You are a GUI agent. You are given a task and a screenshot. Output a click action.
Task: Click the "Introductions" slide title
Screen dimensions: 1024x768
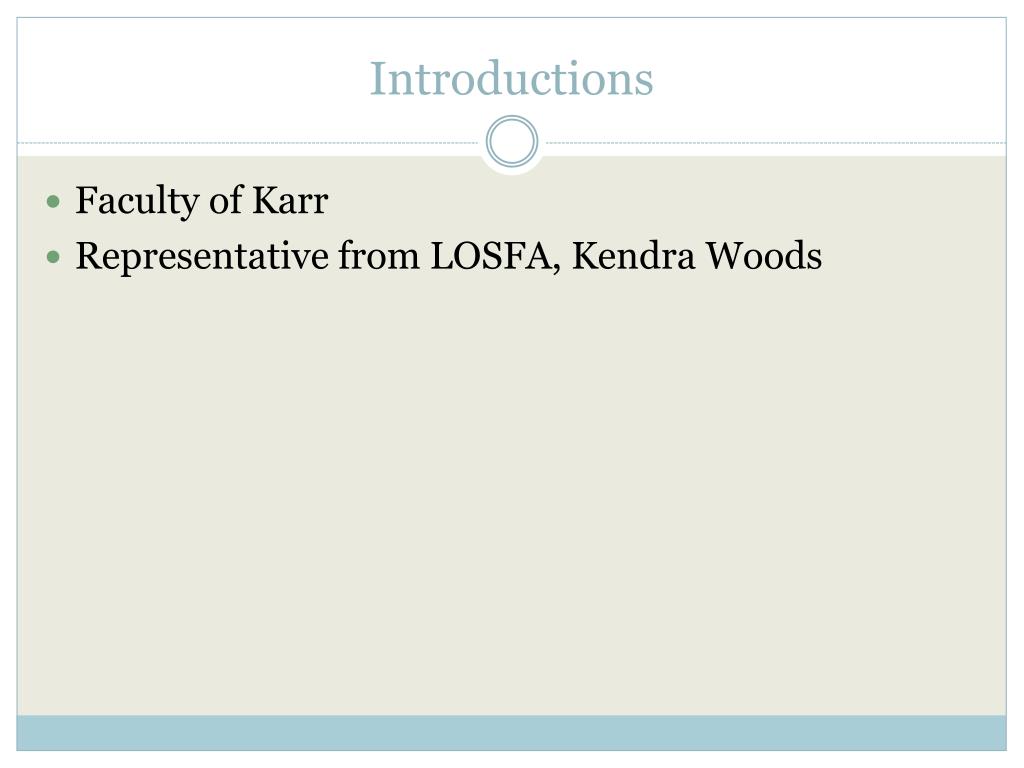tap(511, 79)
